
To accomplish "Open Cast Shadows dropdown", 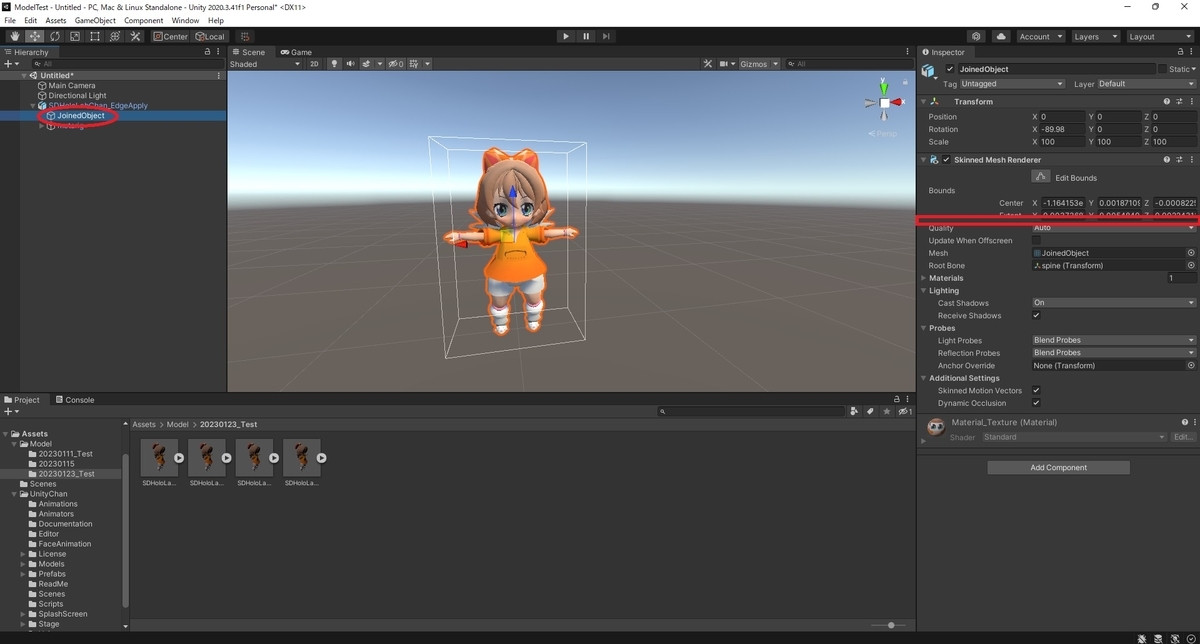I will [1113, 303].
